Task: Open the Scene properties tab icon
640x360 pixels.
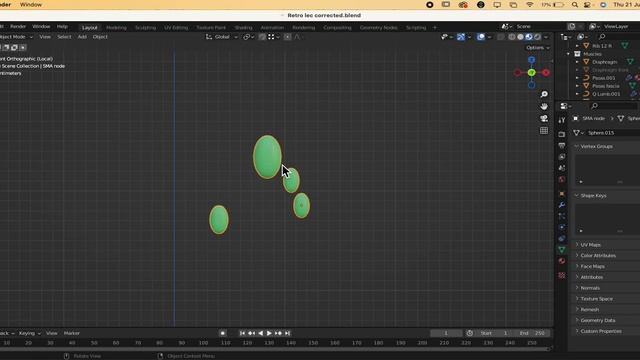Action: [x=562, y=168]
